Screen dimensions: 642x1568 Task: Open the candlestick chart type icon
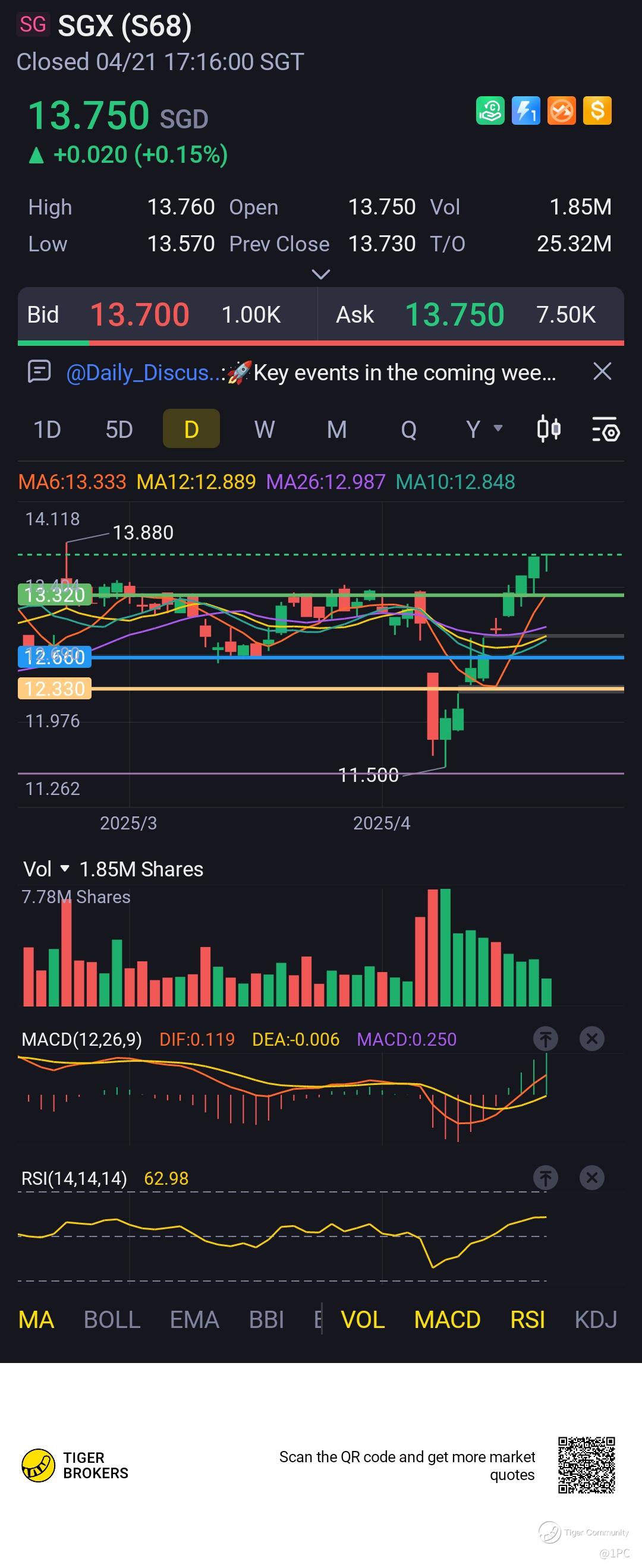pos(549,428)
